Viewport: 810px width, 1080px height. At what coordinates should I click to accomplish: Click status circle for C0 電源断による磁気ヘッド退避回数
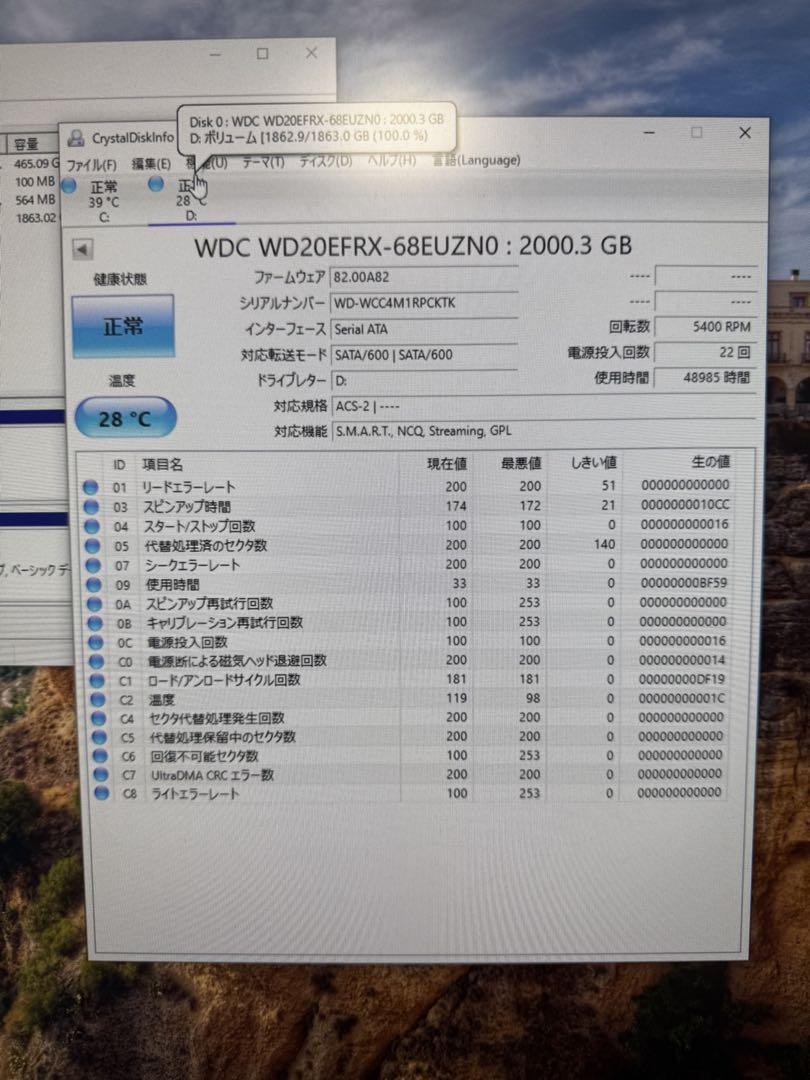pyautogui.click(x=96, y=661)
